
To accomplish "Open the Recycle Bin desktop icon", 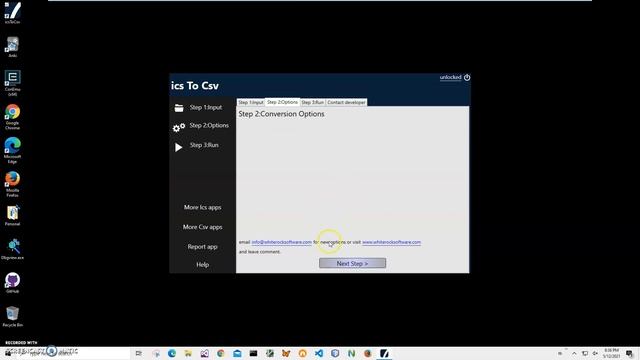I will [13, 316].
